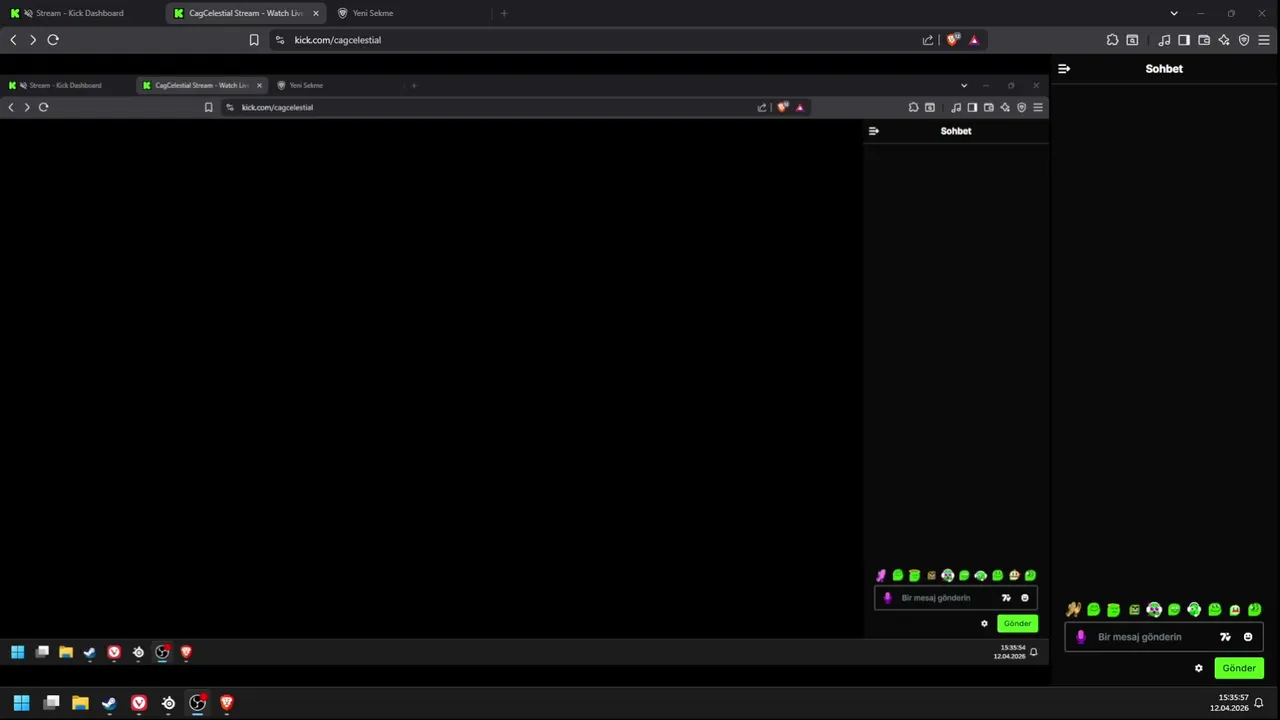This screenshot has width=1280, height=720.
Task: Close the CagCelestial Stream tab
Action: 316,13
